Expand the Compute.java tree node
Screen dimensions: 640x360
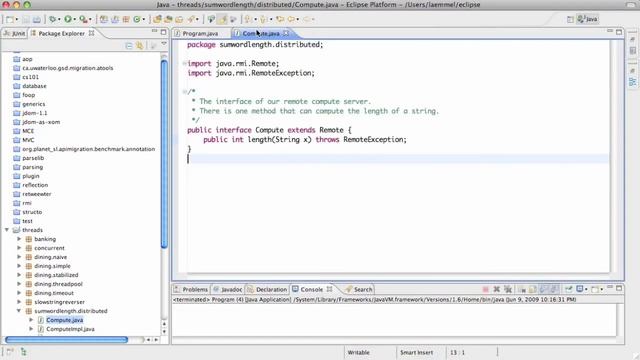[x=31, y=320]
